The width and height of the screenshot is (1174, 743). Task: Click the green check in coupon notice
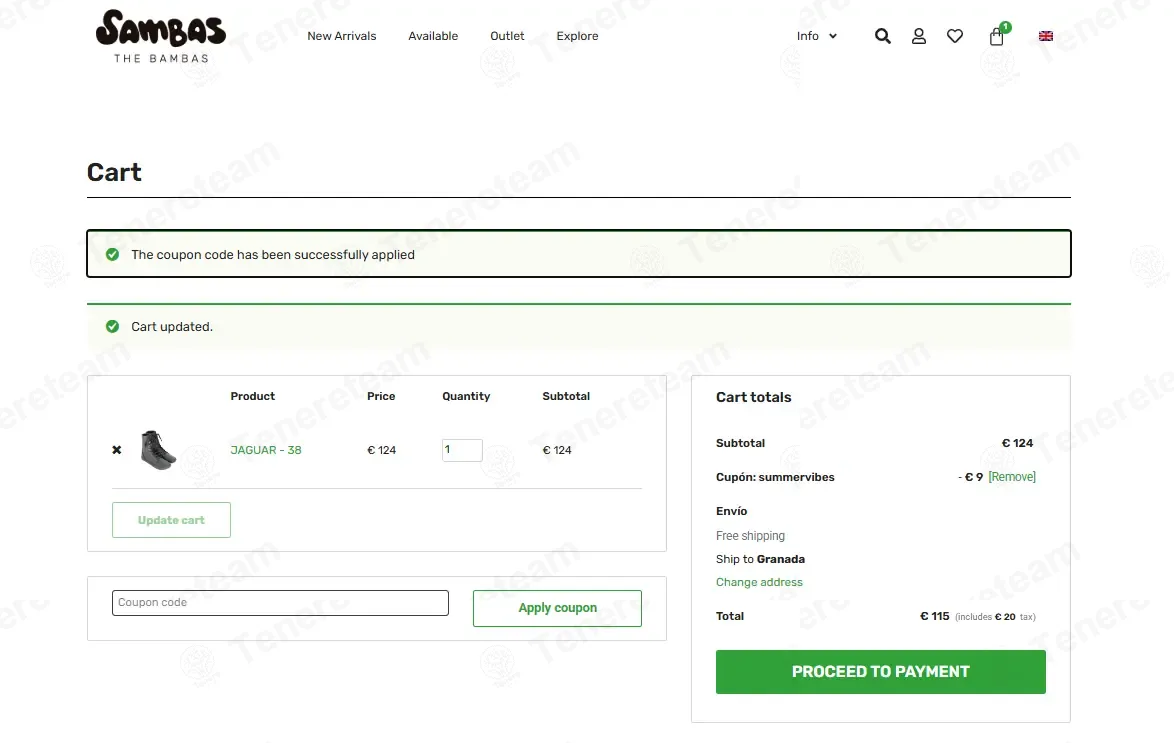112,255
